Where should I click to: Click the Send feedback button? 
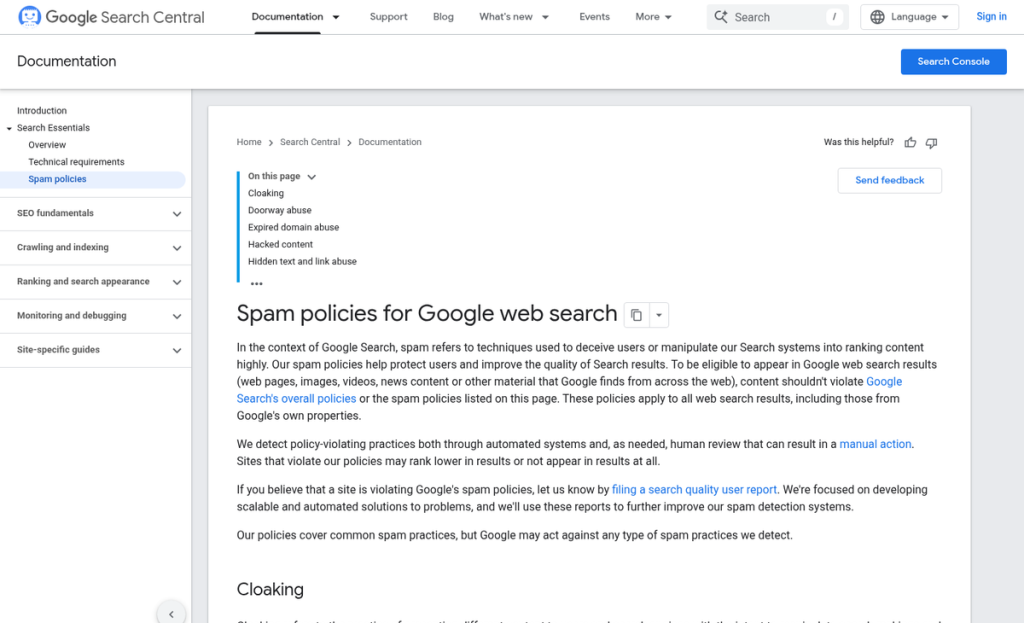pyautogui.click(x=889, y=180)
